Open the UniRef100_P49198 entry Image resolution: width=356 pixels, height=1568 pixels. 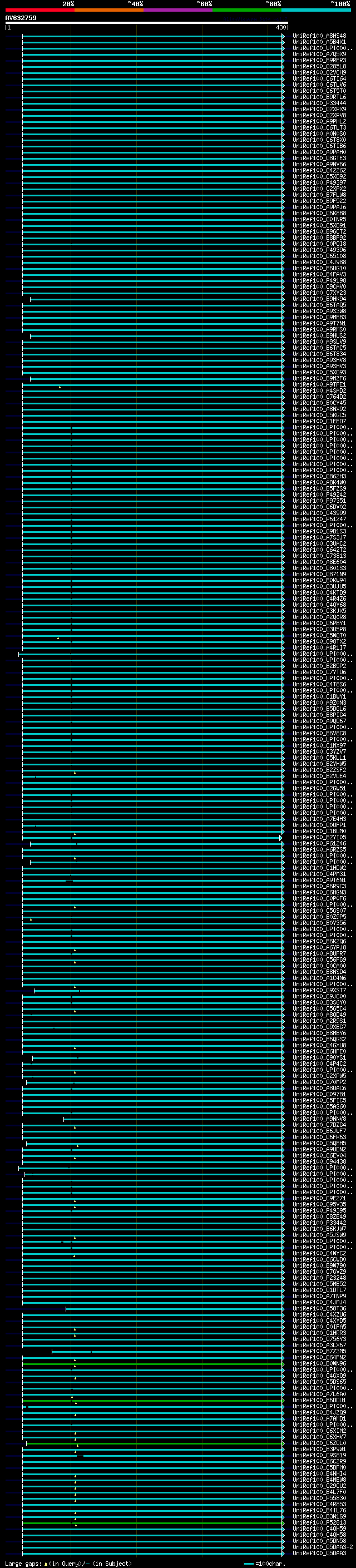click(319, 280)
